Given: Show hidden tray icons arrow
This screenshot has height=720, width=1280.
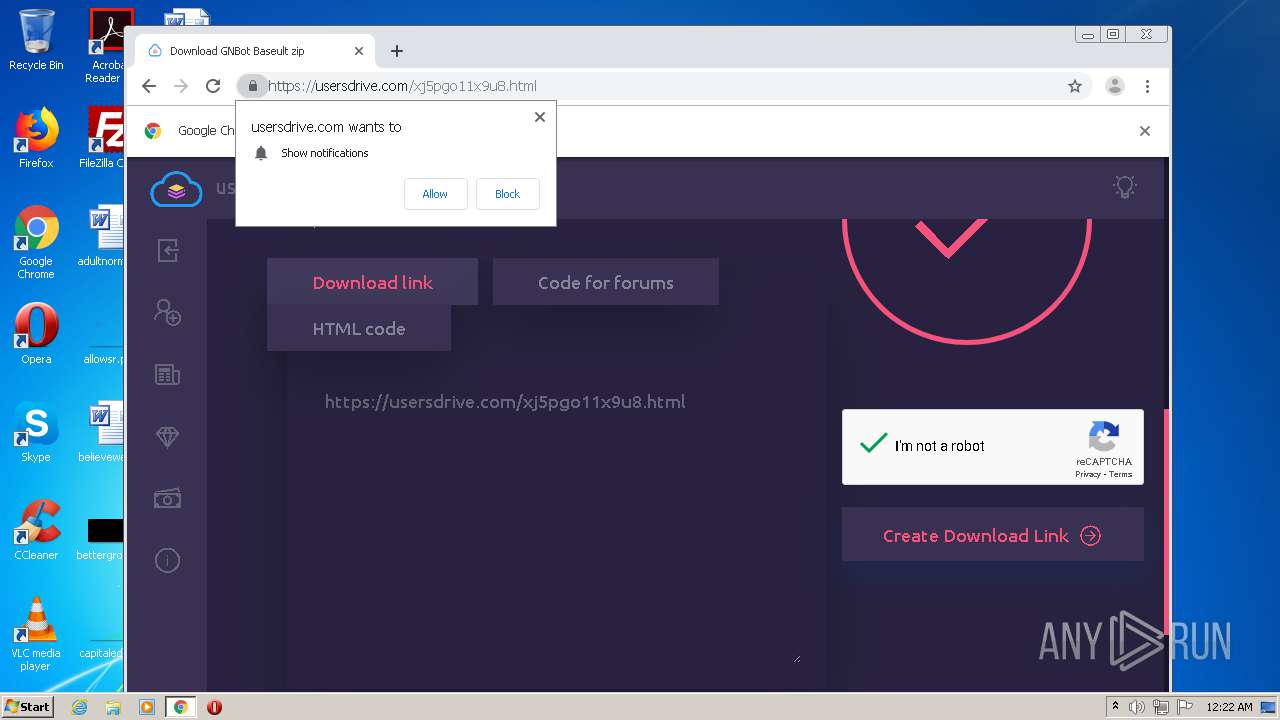Looking at the screenshot, I should (1115, 706).
